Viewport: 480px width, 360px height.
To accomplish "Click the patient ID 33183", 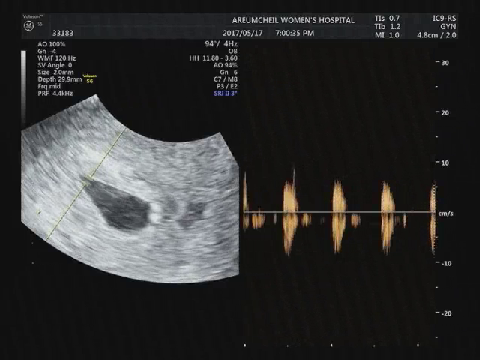I will click(63, 33).
